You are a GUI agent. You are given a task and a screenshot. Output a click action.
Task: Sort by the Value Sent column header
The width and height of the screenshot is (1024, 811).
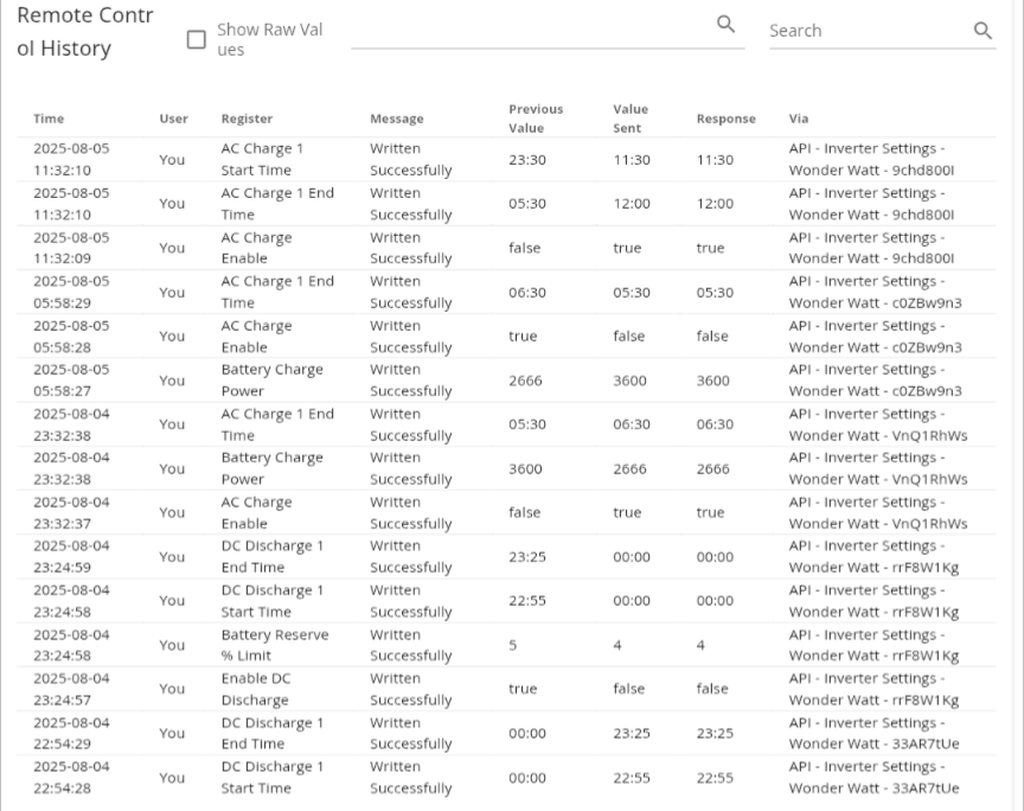point(630,118)
